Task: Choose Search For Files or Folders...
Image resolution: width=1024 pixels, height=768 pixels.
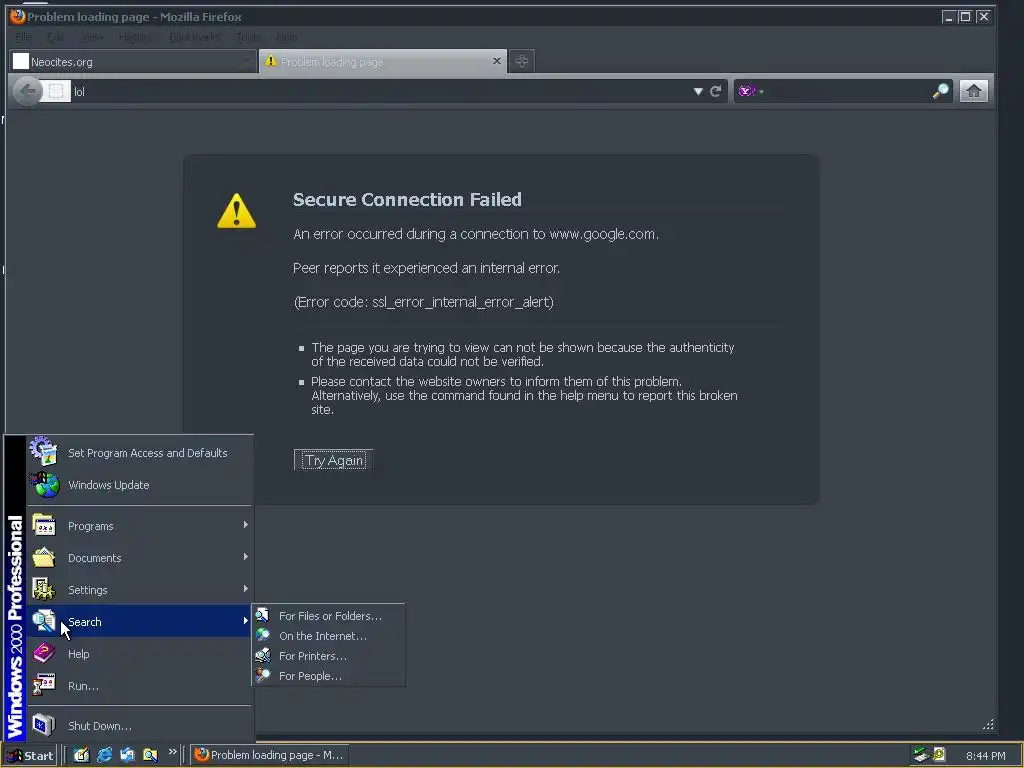Action: click(328, 616)
